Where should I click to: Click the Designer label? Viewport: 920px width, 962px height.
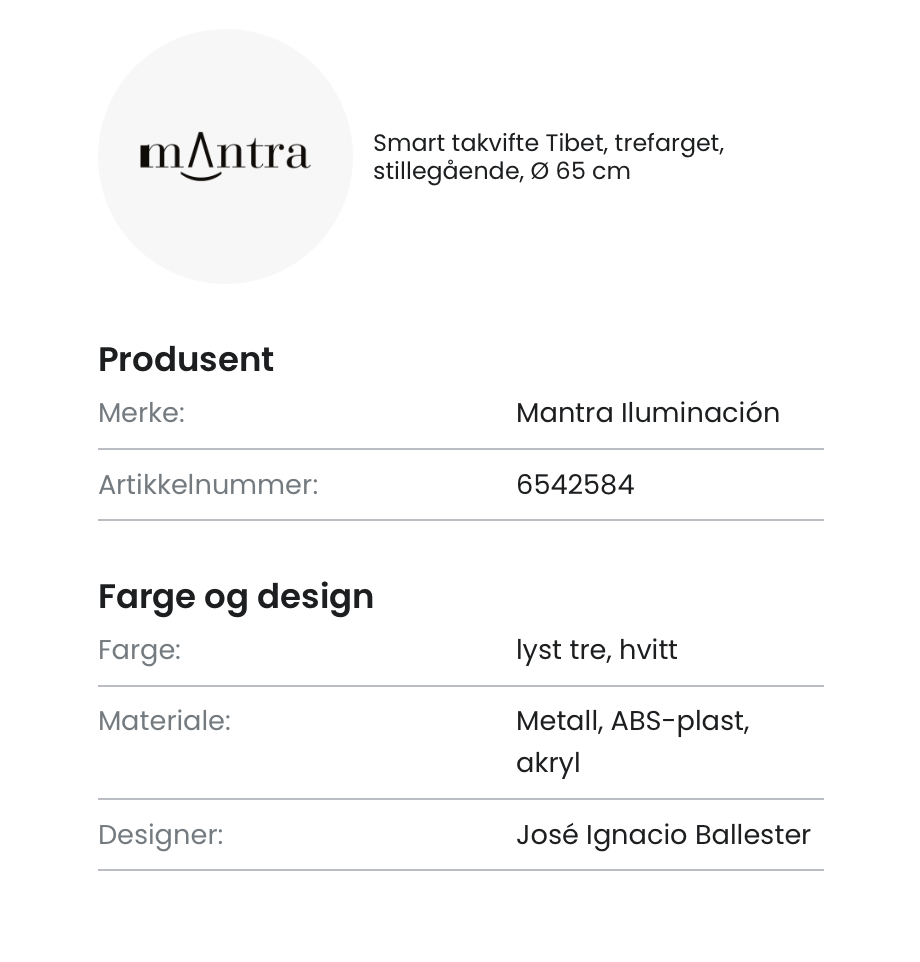pyautogui.click(x=160, y=835)
